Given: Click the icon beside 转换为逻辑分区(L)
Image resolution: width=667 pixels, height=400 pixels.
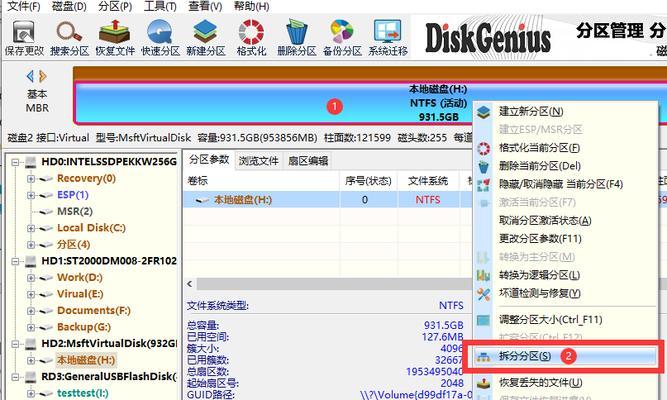Looking at the screenshot, I should point(483,275).
